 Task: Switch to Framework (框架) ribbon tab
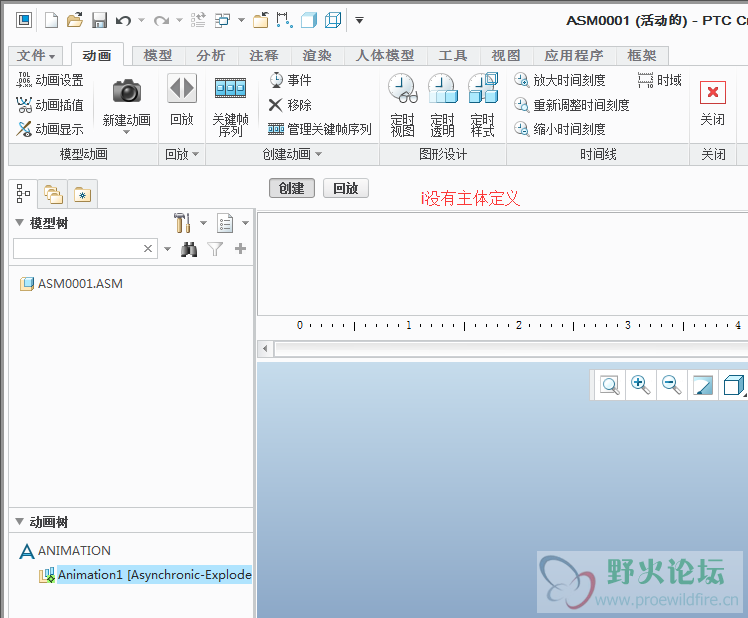click(642, 55)
